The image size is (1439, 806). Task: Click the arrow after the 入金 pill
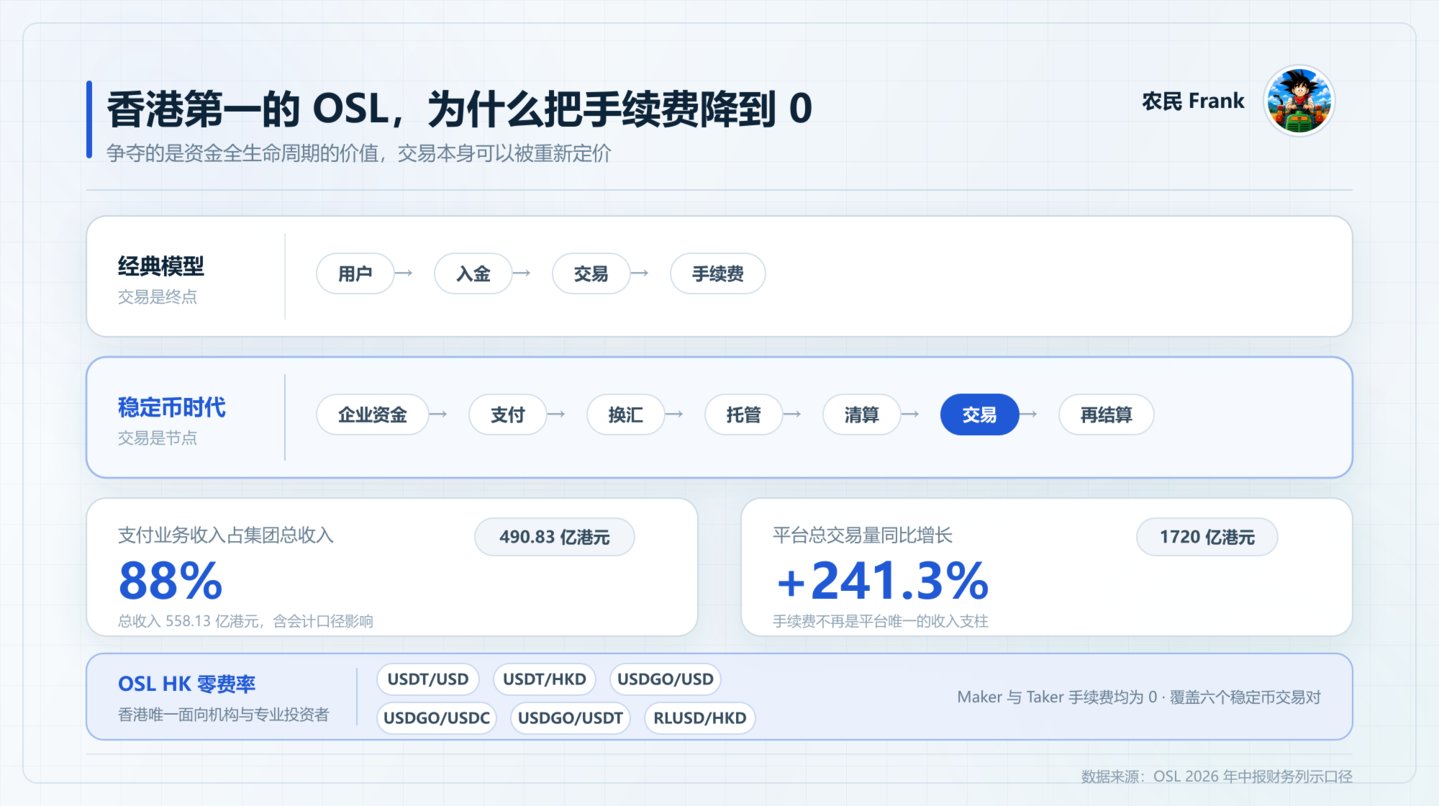522,273
